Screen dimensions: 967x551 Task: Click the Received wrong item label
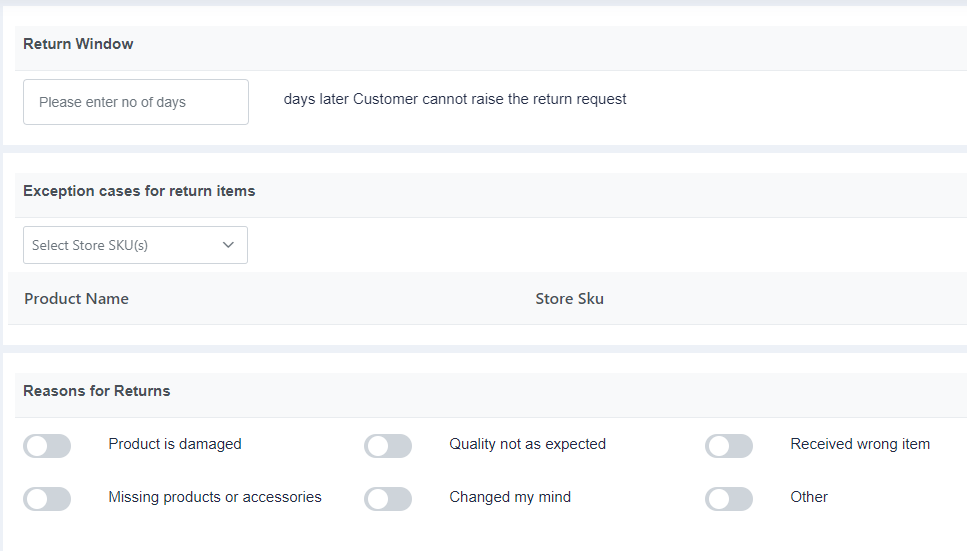click(x=860, y=444)
